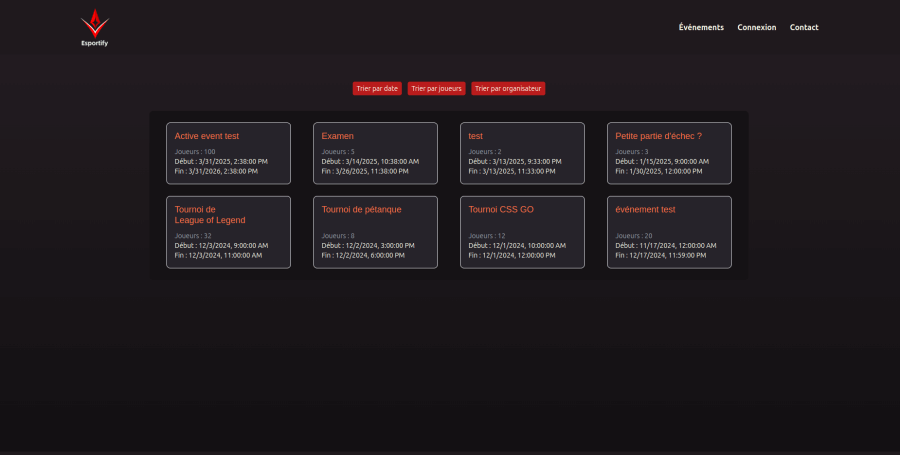Viewport: 900px width, 455px height.
Task: Click Début : 1/15/2025, 9:00:00 AM
Action: coord(662,161)
